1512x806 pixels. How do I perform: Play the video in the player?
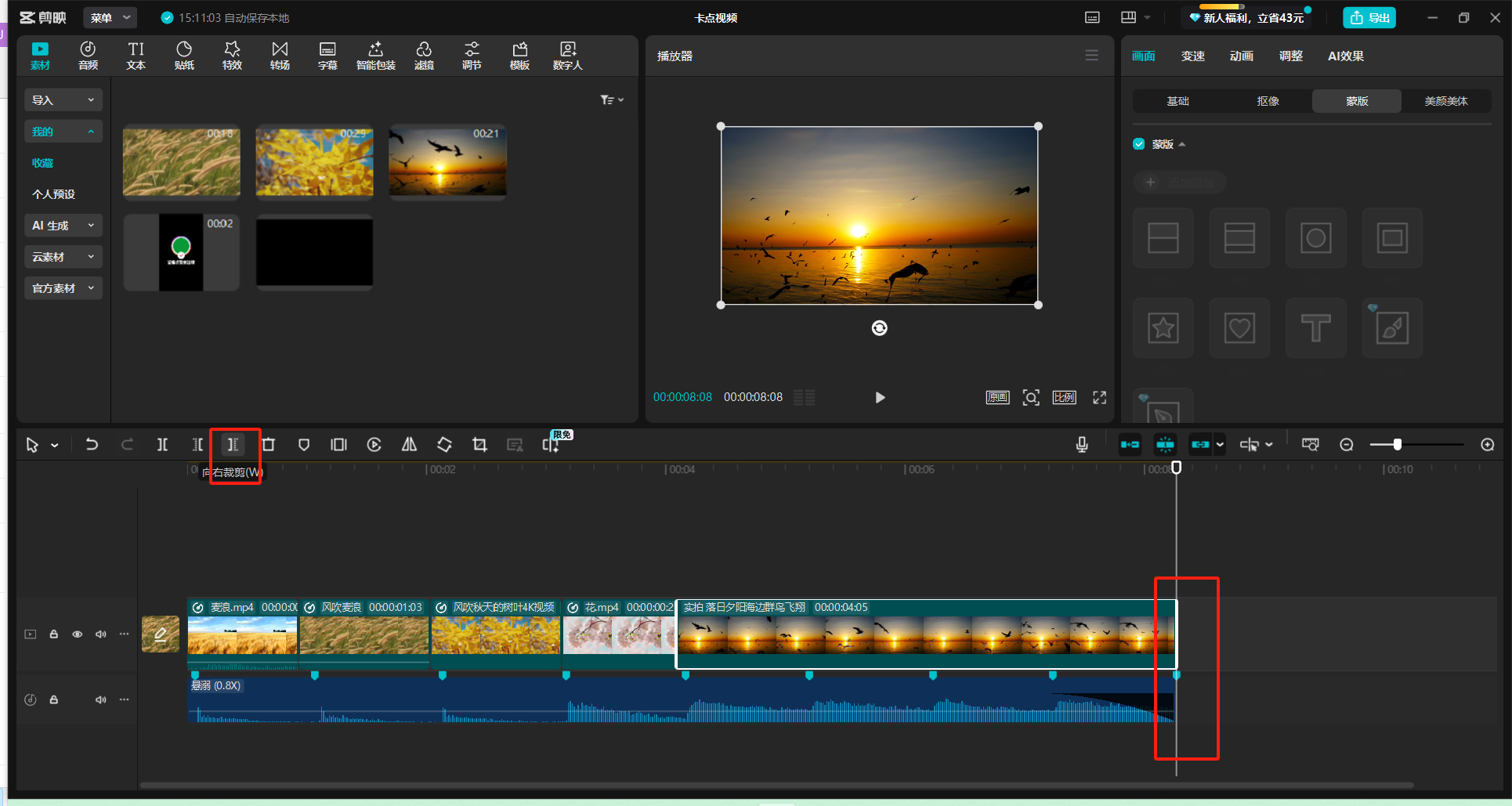point(880,398)
